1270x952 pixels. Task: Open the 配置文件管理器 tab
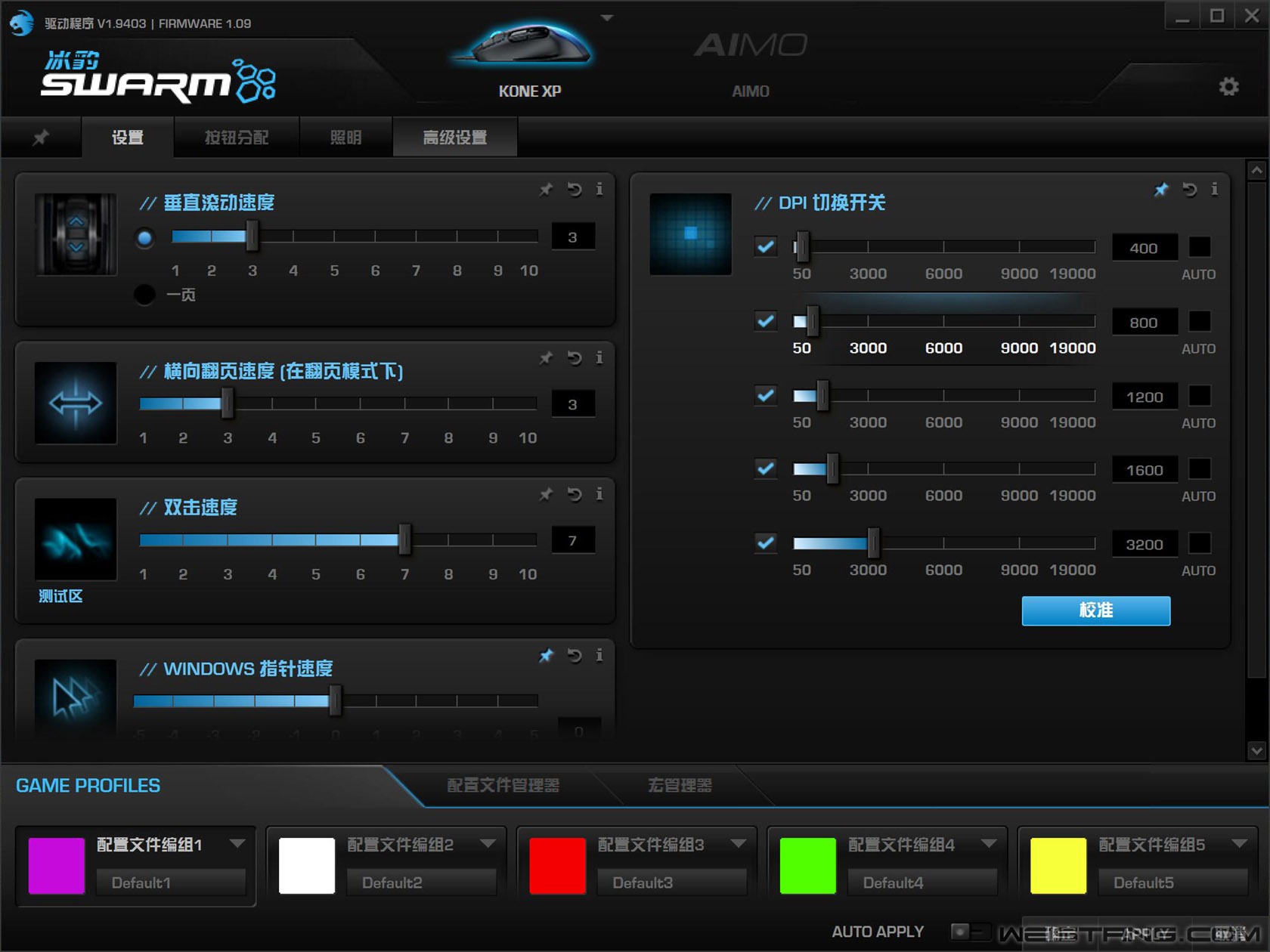point(503,786)
